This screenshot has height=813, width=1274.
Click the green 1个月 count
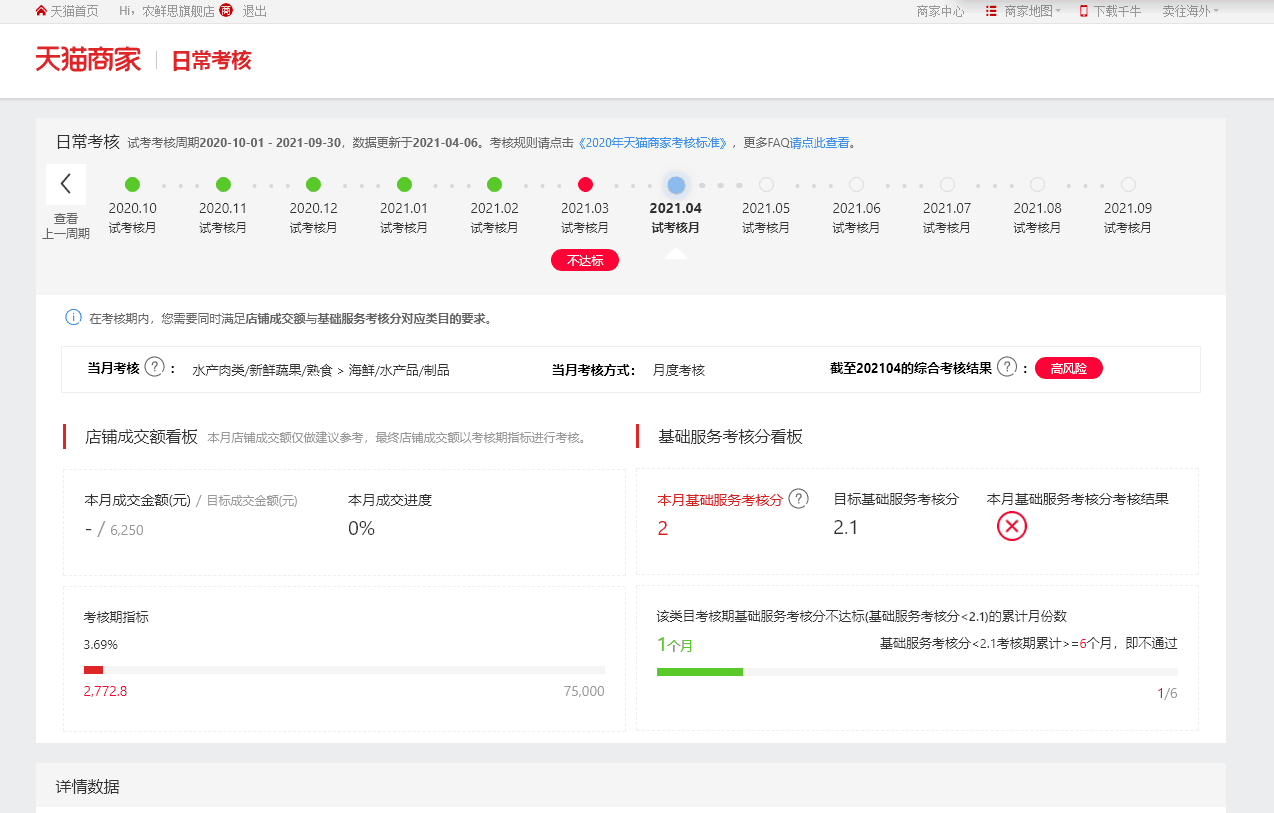point(675,645)
